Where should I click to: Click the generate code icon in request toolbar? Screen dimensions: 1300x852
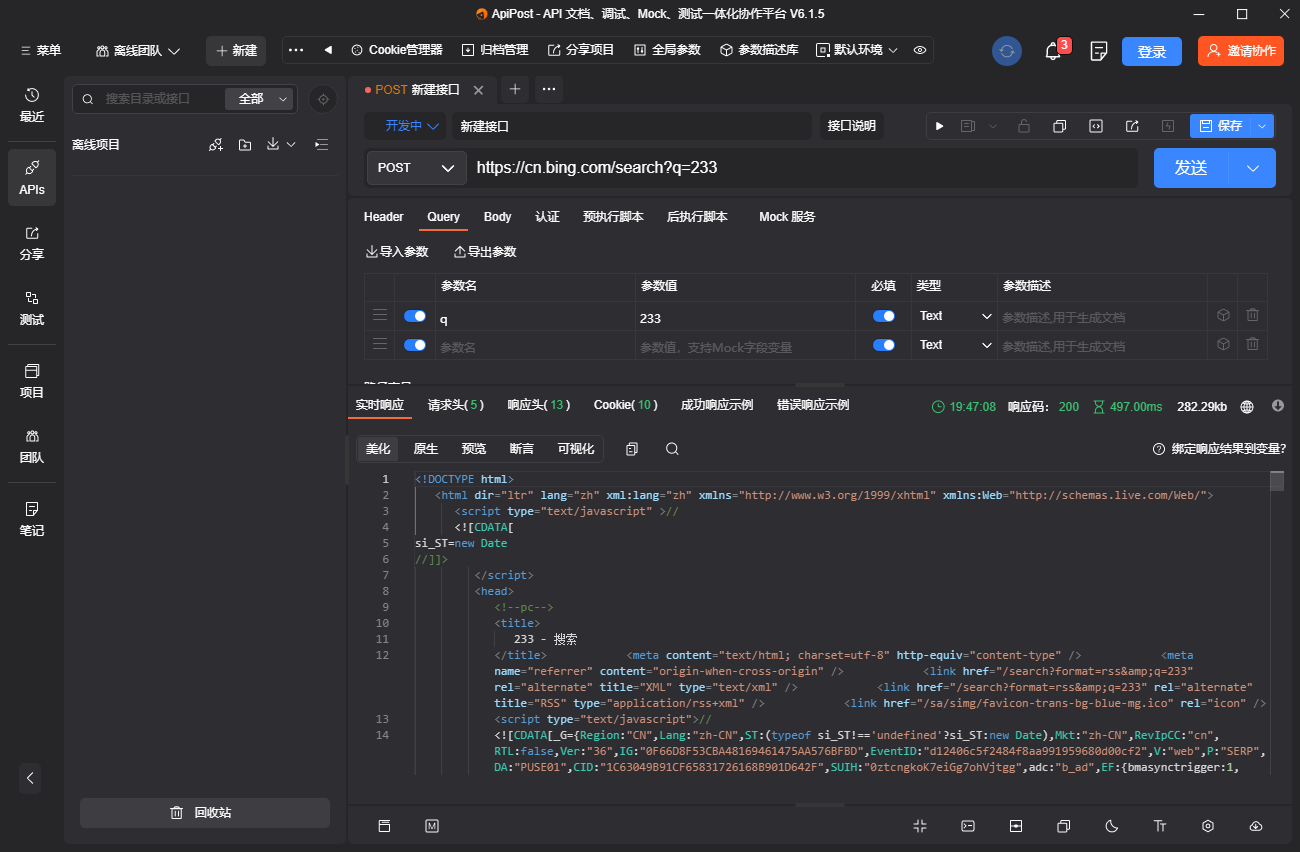tap(1096, 126)
